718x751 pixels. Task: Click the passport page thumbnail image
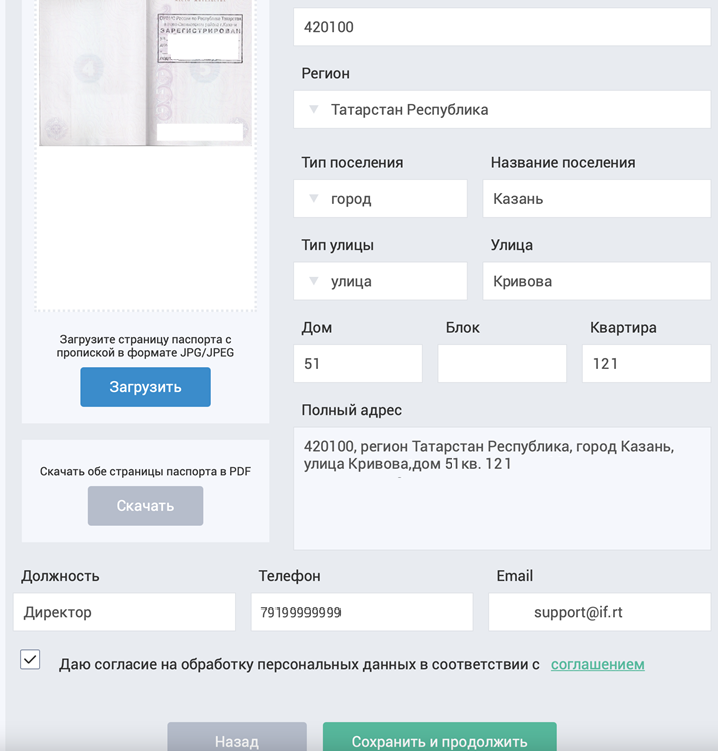146,73
